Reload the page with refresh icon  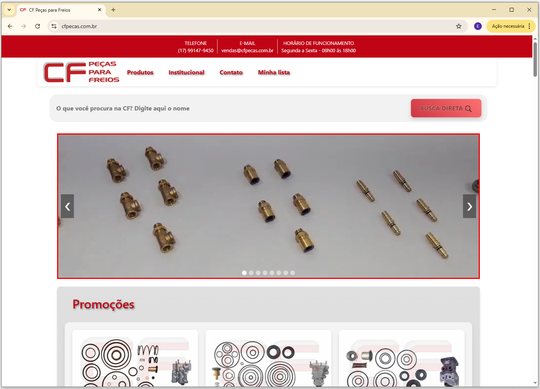pos(37,26)
